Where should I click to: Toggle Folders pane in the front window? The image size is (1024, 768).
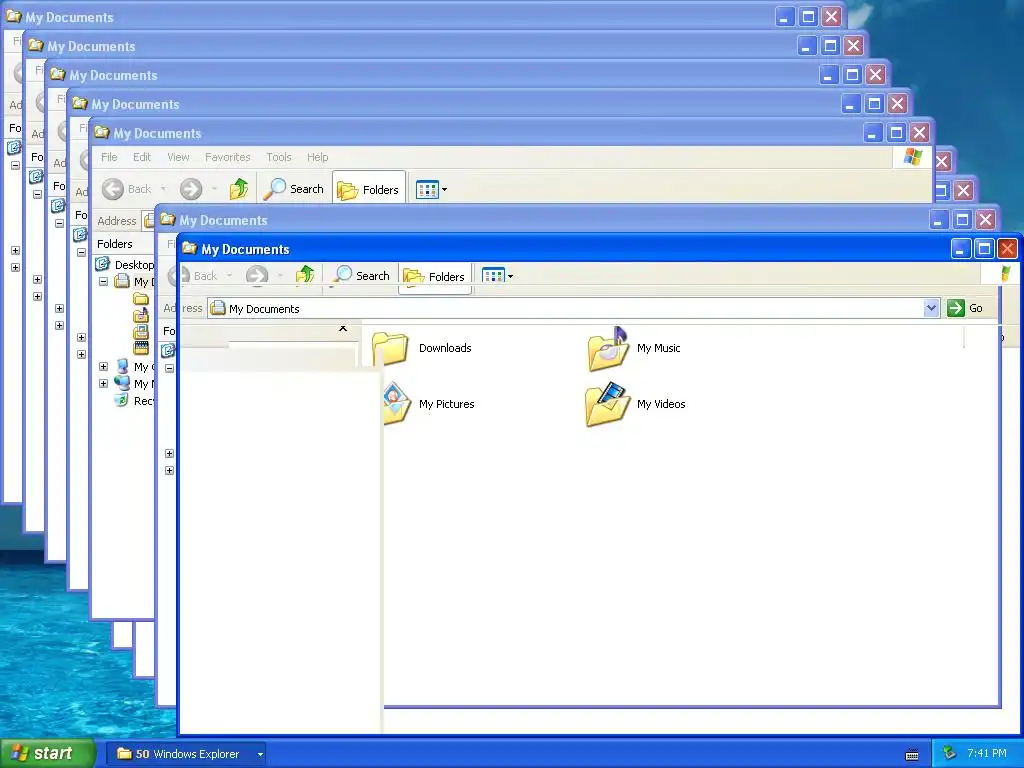(x=434, y=276)
